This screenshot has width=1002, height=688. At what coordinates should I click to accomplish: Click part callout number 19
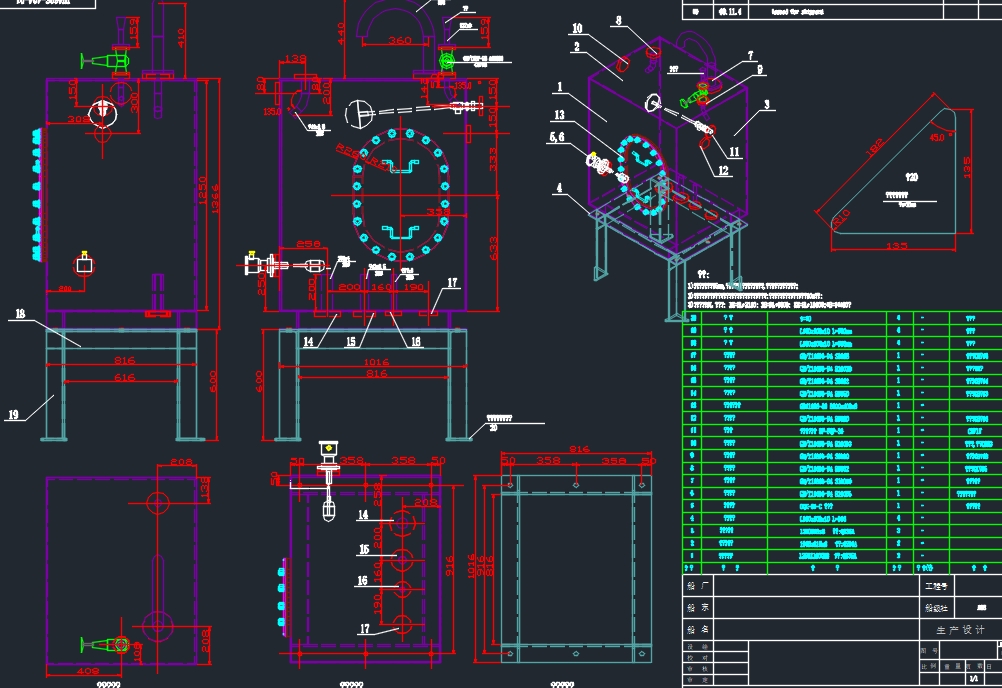[13, 415]
